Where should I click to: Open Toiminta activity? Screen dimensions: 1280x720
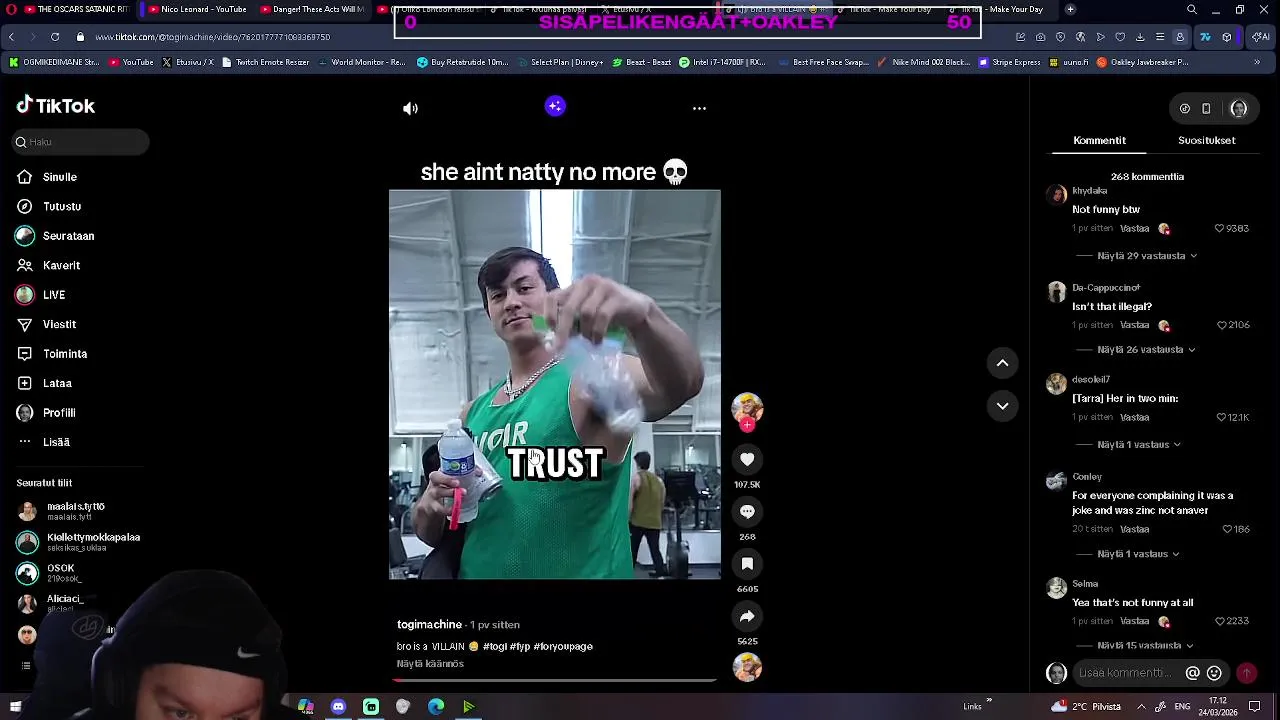[x=51, y=354]
